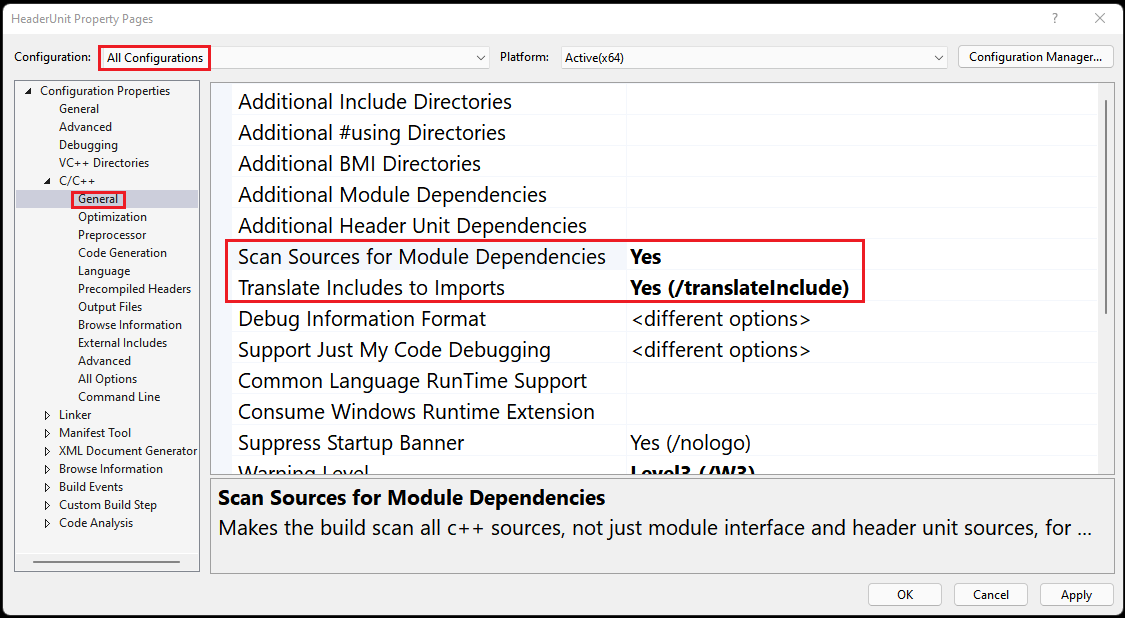Select the Optimization settings page
This screenshot has height=618, width=1125.
[111, 216]
